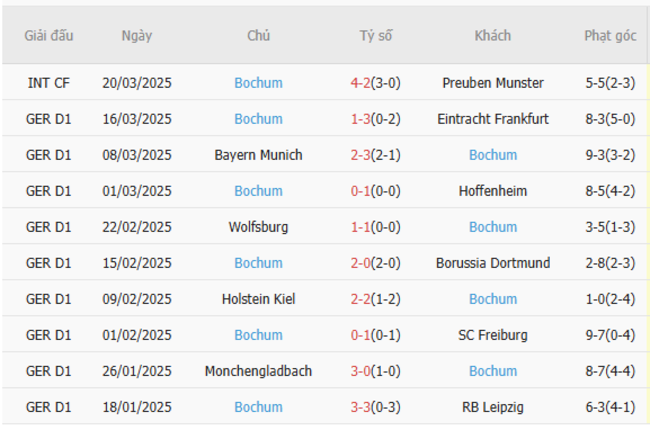Click the INT CF league label
The image size is (650, 439).
click(49, 83)
